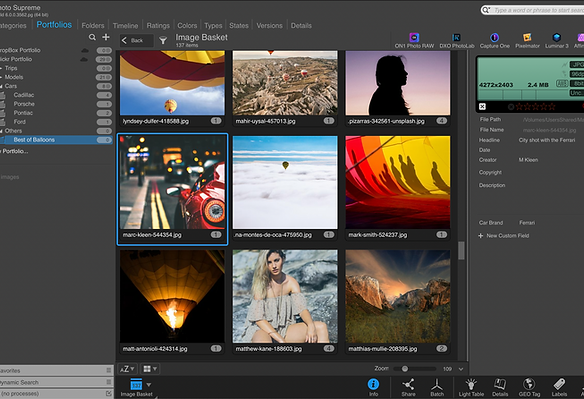Send image to Capture One
The width and height of the screenshot is (584, 399).
[494, 40]
